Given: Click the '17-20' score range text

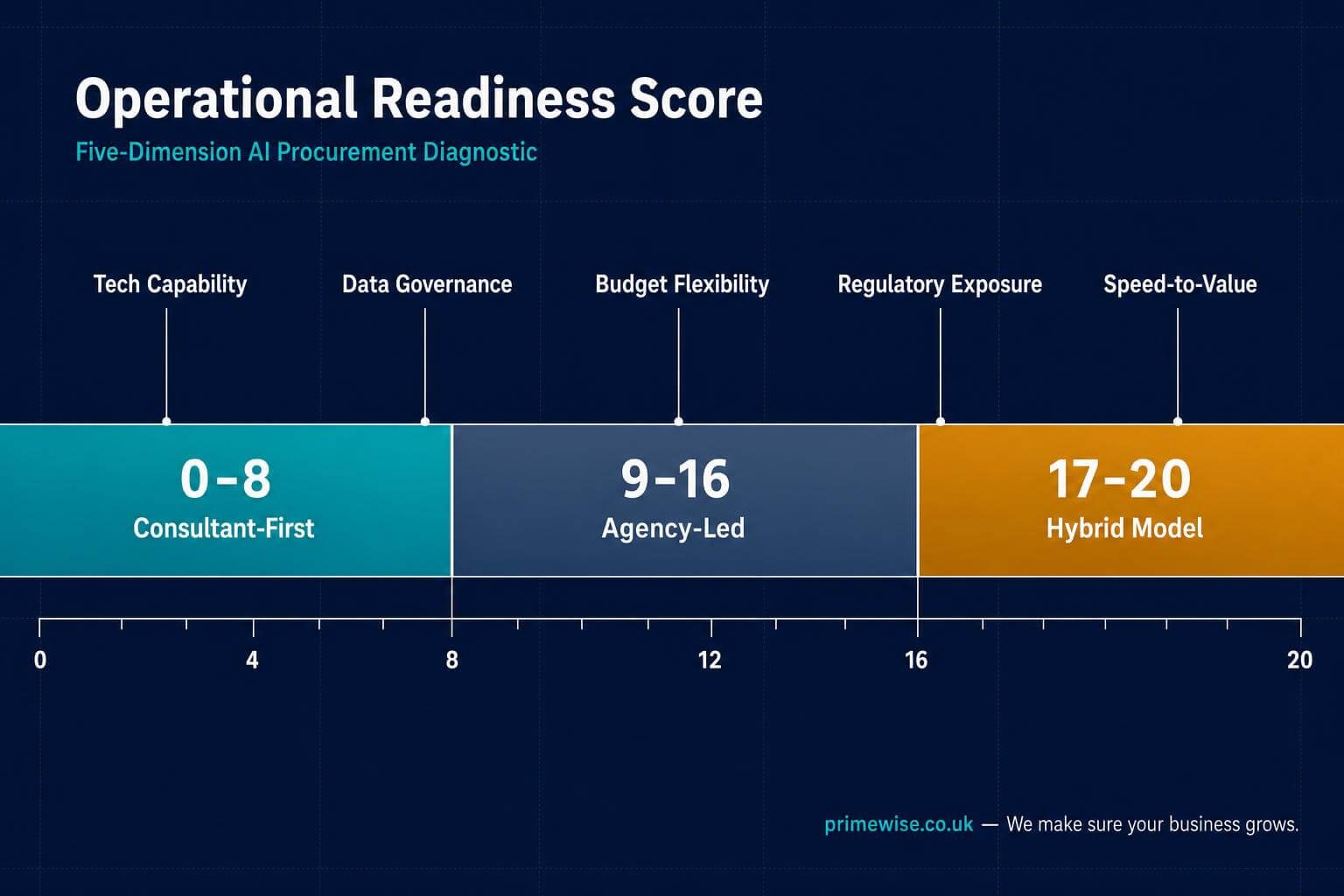Looking at the screenshot, I should [1119, 479].
